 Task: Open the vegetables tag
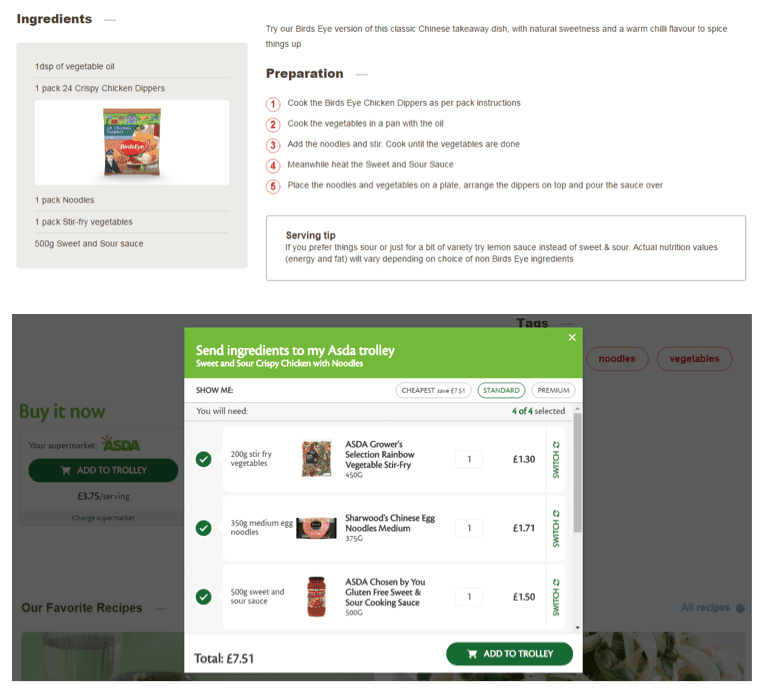(694, 359)
